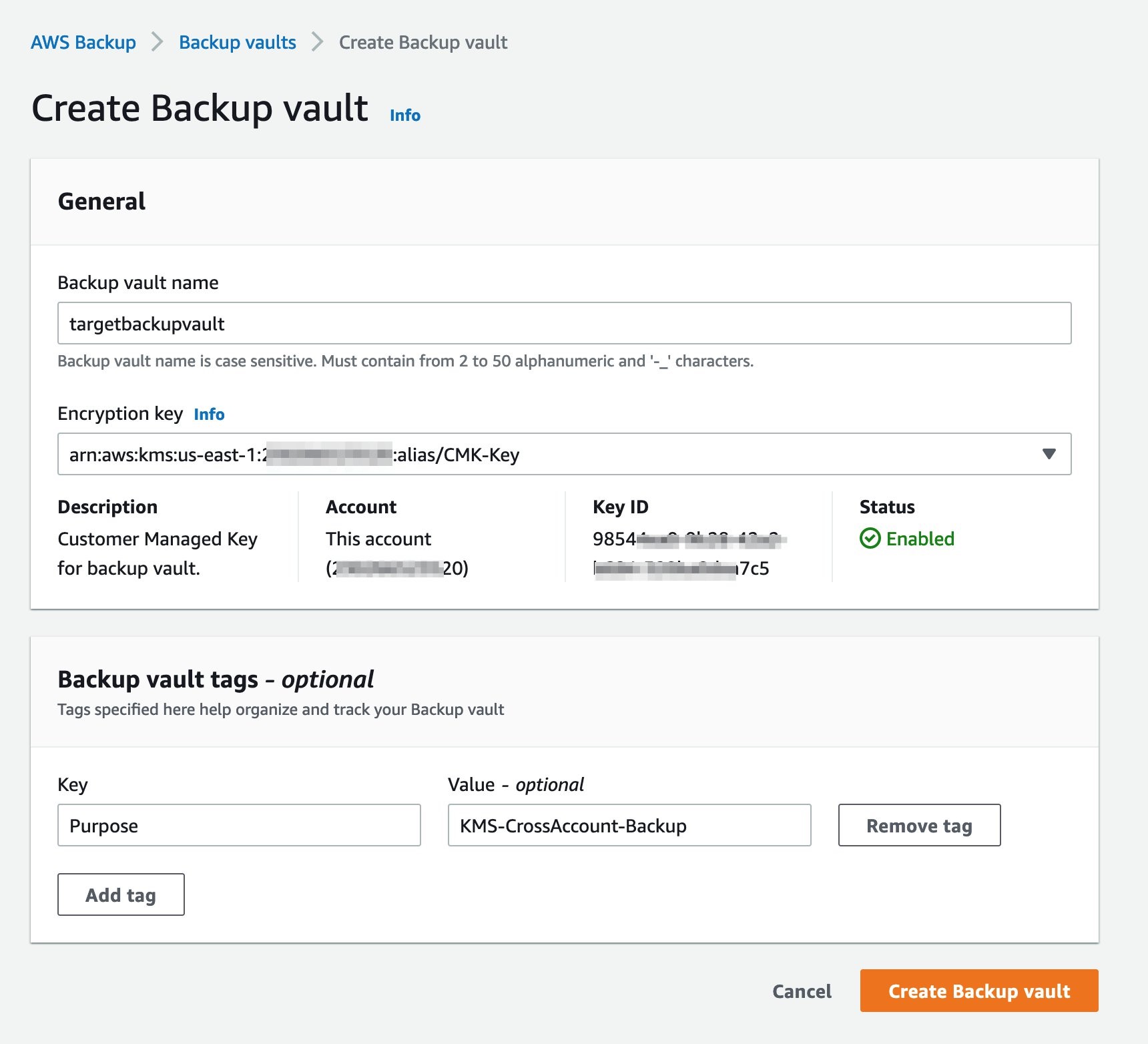This screenshot has width=1148, height=1044.
Task: Go to Backup vaults breadcrumb
Action: 238,42
